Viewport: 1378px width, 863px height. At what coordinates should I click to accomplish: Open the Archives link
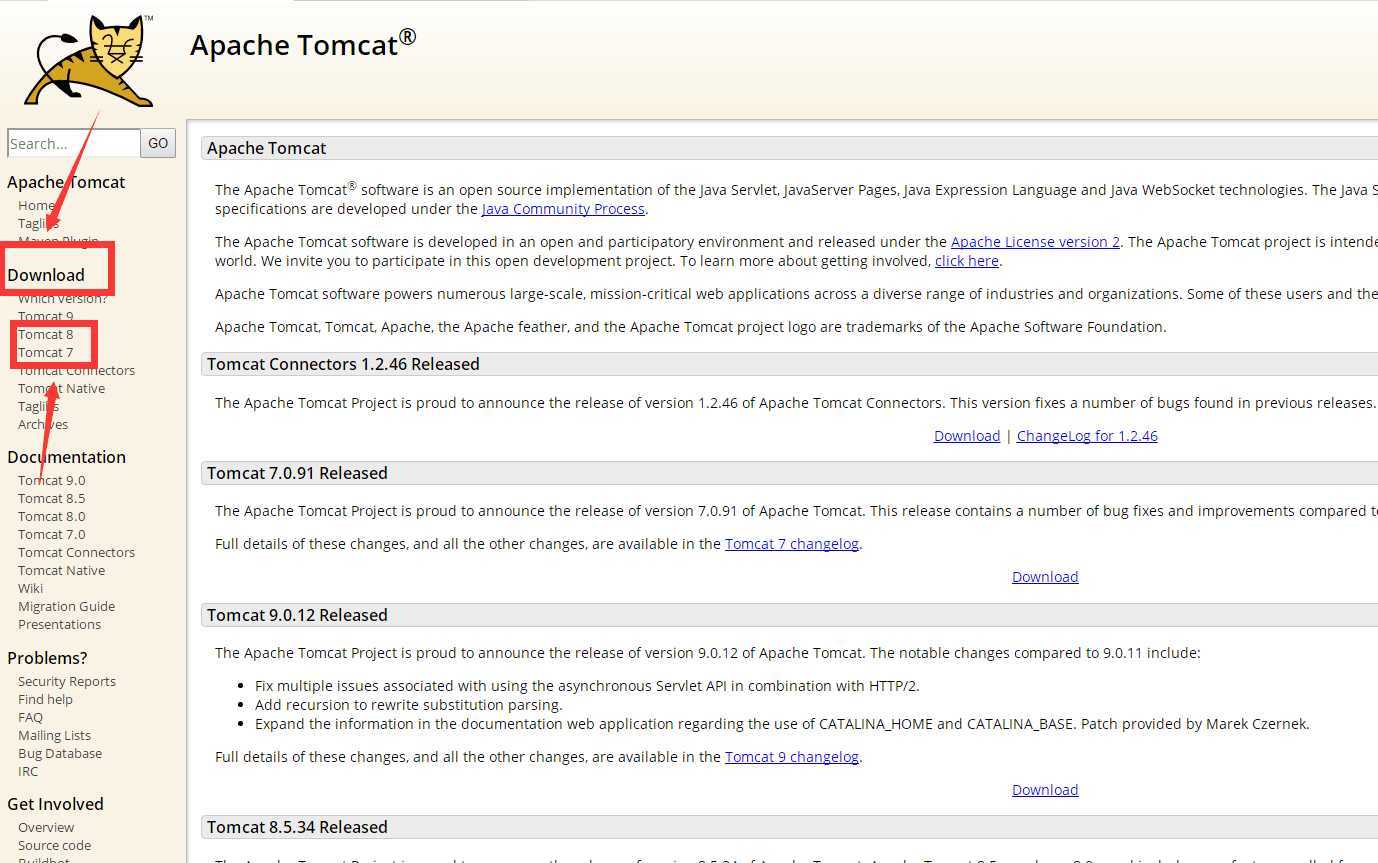[43, 424]
